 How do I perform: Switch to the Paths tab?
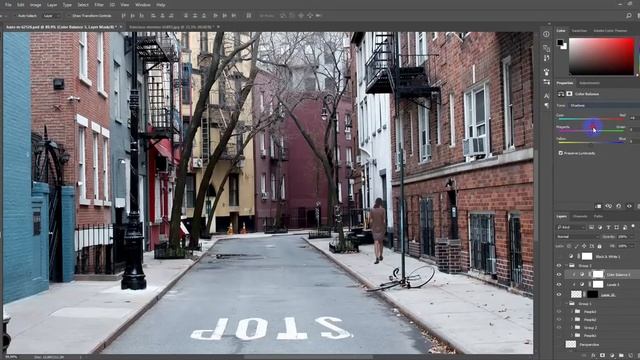(598, 216)
